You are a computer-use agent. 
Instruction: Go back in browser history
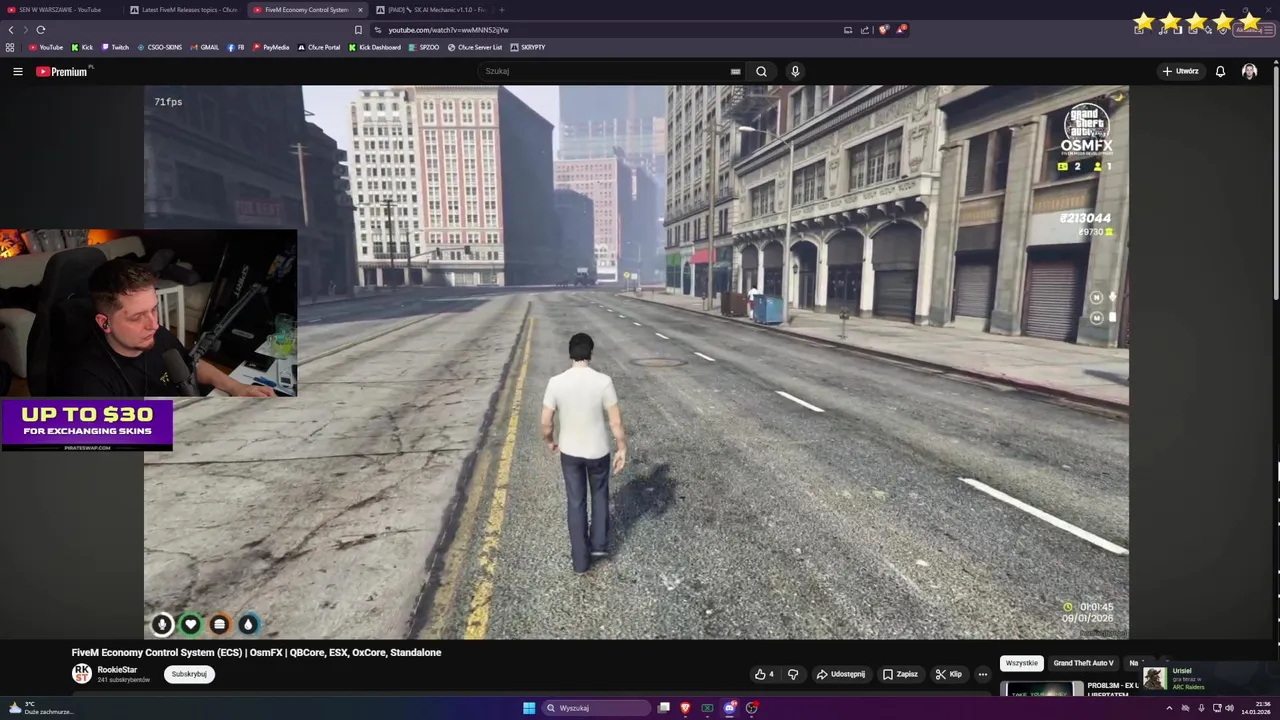click(11, 30)
